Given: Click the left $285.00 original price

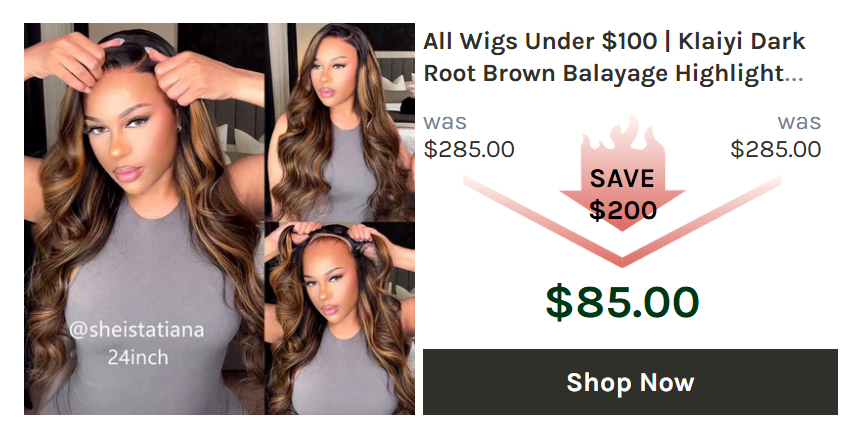Looking at the screenshot, I should coord(469,149).
